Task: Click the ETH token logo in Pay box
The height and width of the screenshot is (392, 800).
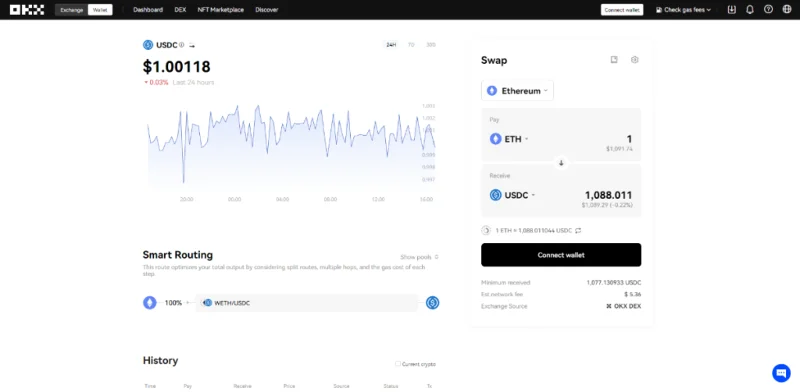Action: [495, 139]
